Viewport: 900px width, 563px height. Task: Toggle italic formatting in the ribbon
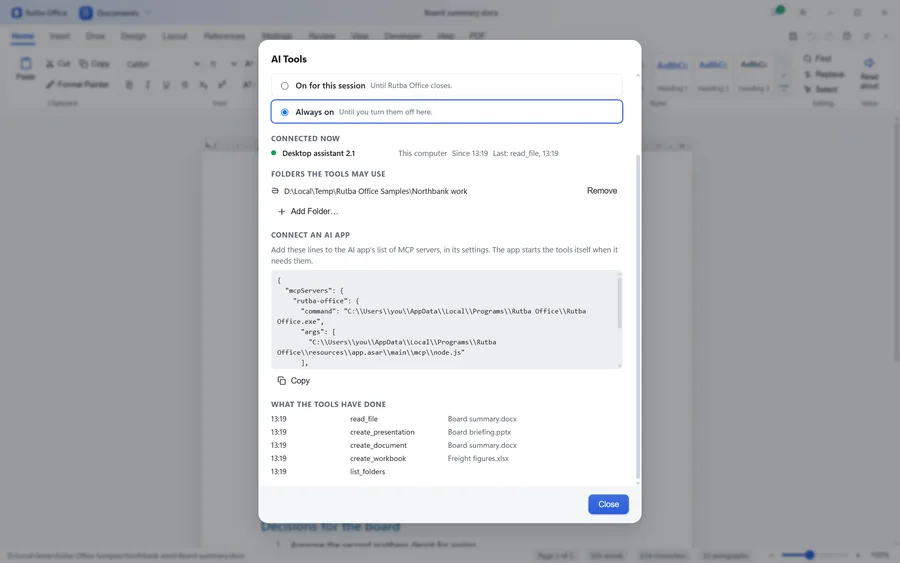coord(148,85)
